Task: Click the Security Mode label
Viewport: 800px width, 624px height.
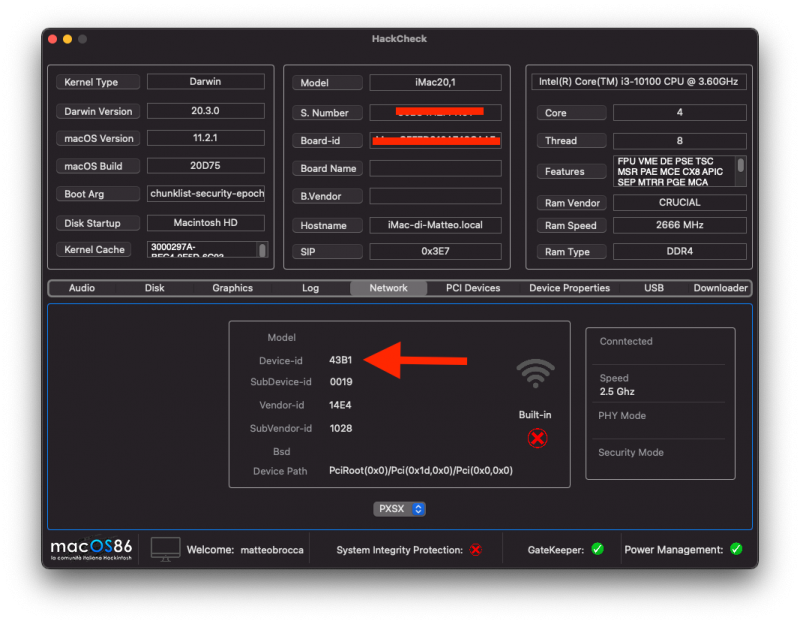Action: click(x=631, y=453)
